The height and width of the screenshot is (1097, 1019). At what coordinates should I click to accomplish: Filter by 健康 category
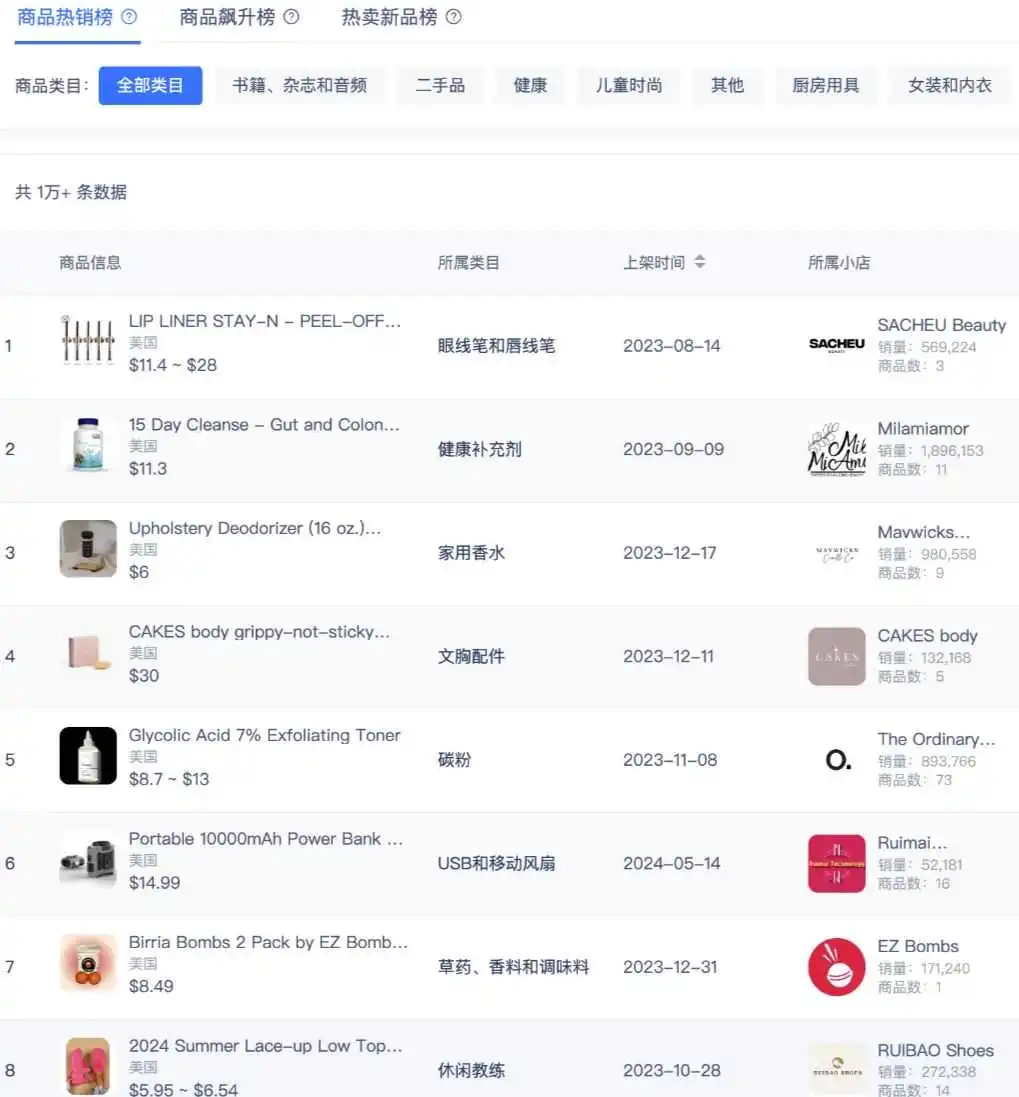[x=530, y=85]
